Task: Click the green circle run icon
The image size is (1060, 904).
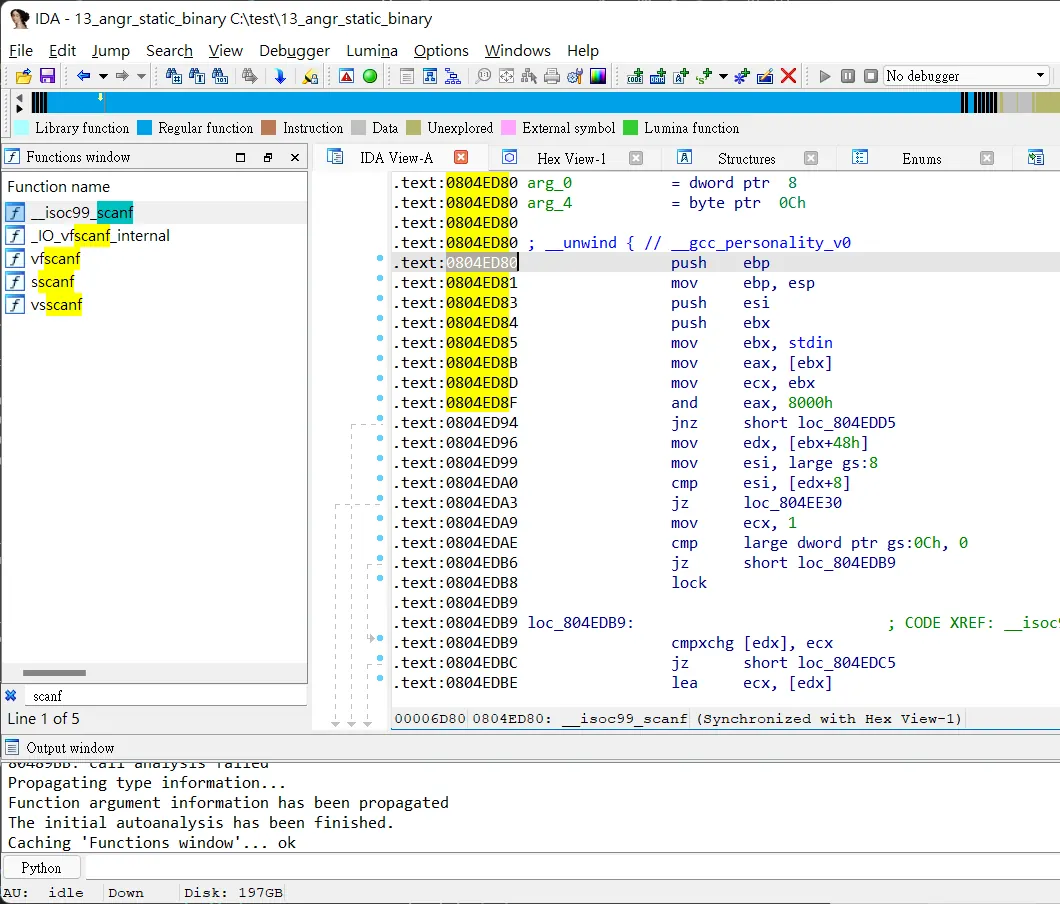Action: 370,76
